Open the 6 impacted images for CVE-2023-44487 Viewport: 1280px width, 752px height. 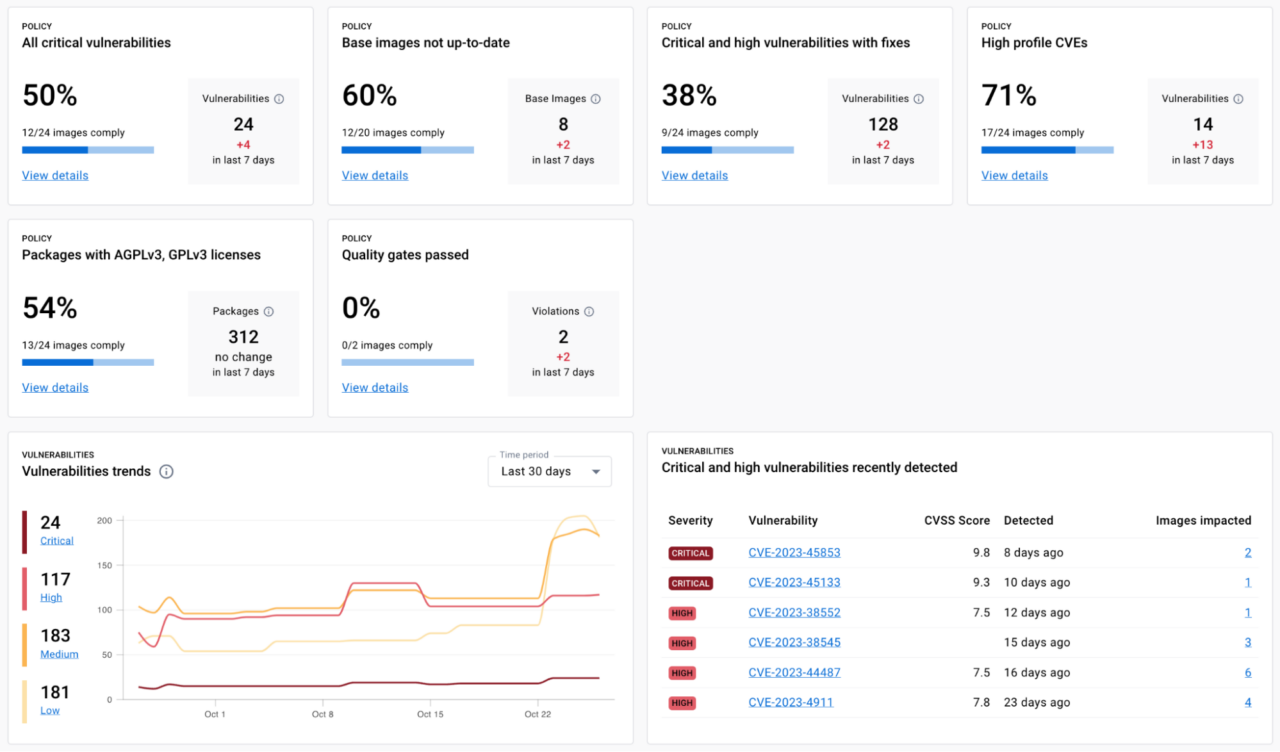pos(1247,672)
